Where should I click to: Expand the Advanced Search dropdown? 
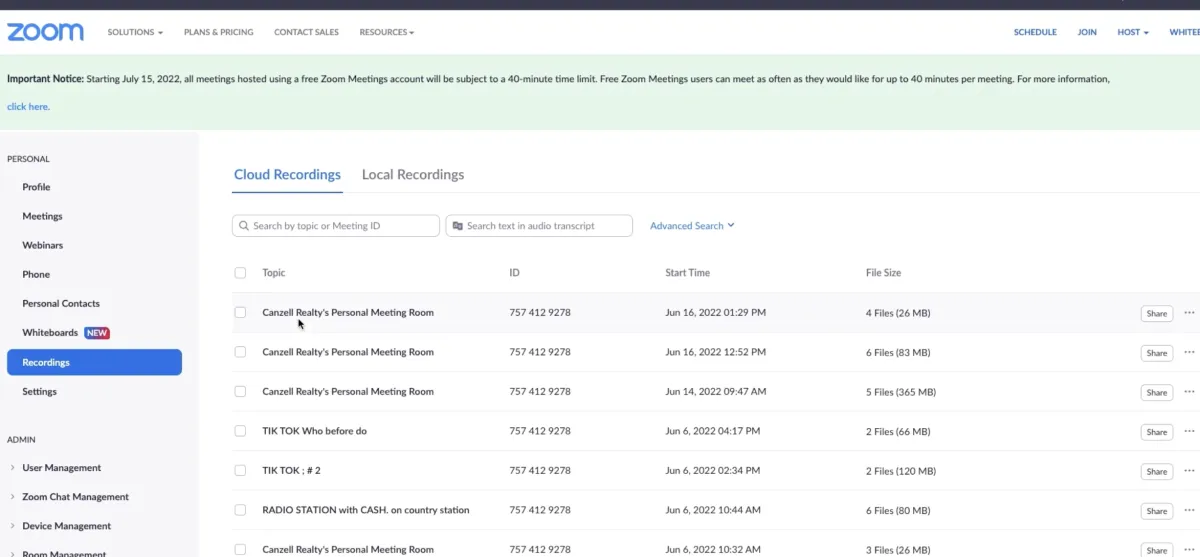tap(692, 226)
